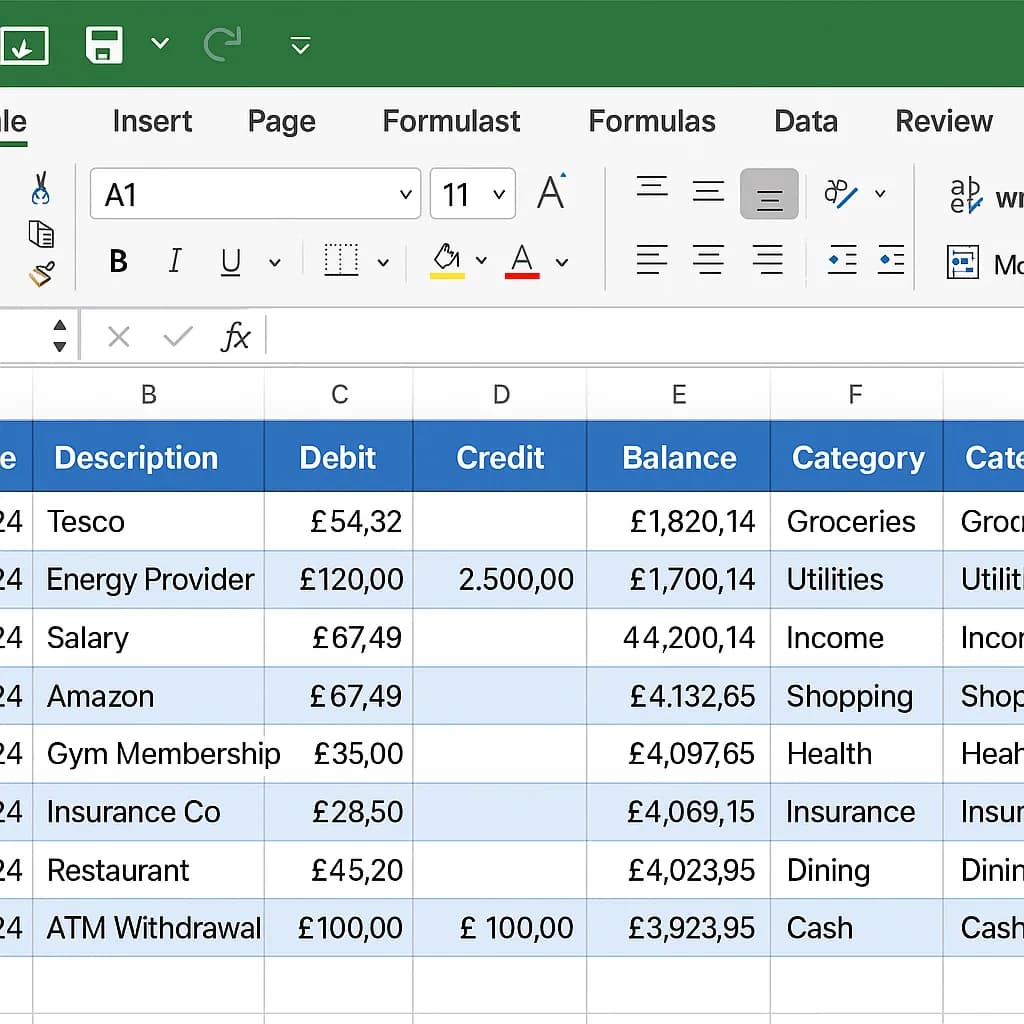Click the Orientation text angle icon
The height and width of the screenshot is (1024, 1024).
pos(841,194)
